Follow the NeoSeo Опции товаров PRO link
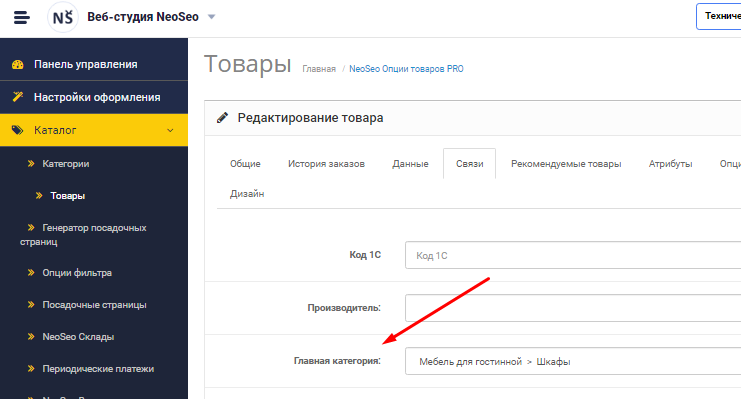 coord(406,69)
